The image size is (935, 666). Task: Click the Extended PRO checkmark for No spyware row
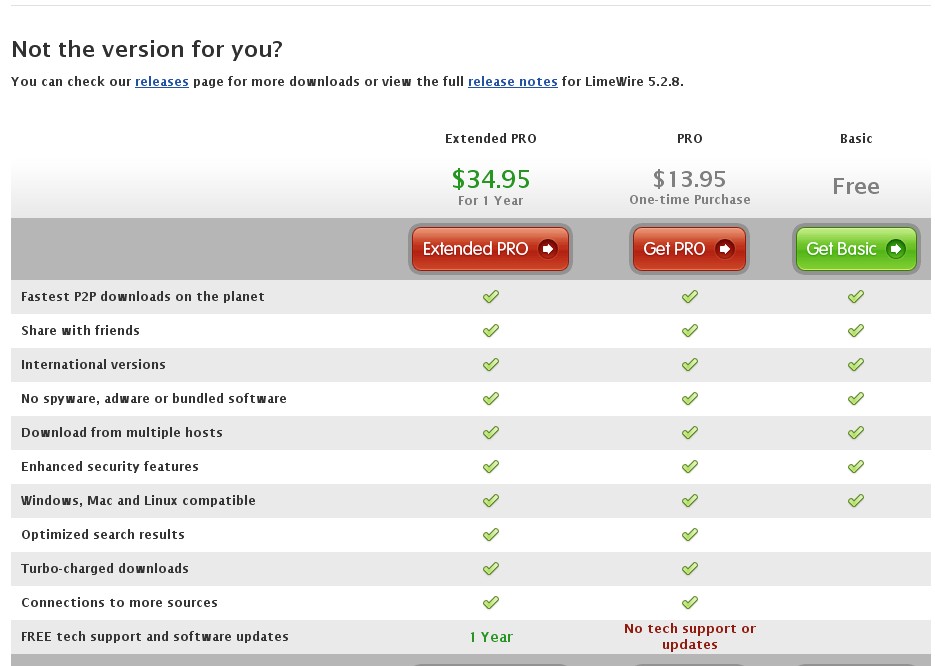491,398
